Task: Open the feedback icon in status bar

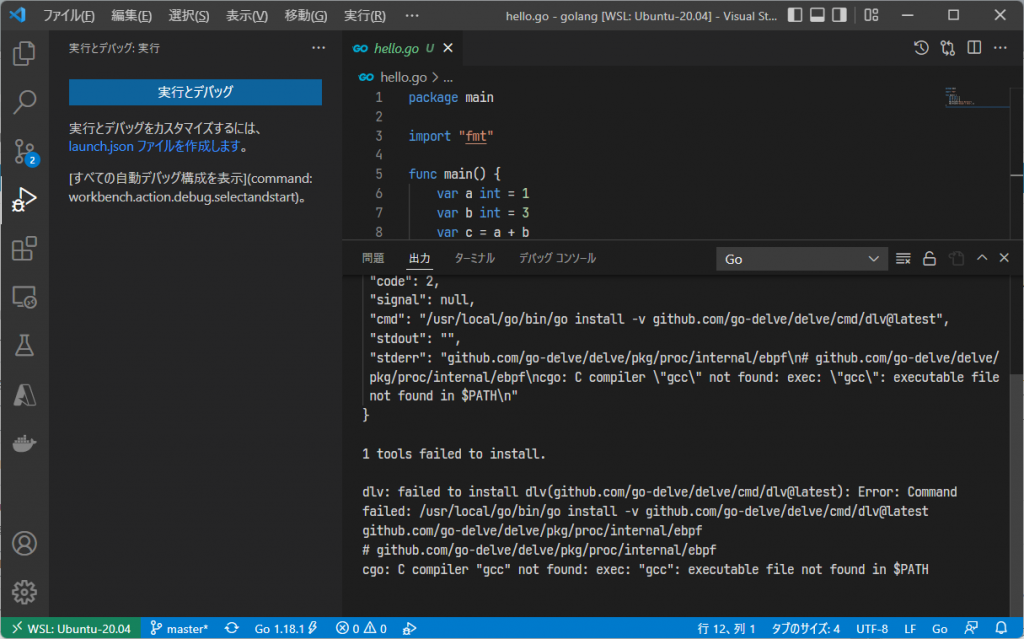Action: pos(971,628)
